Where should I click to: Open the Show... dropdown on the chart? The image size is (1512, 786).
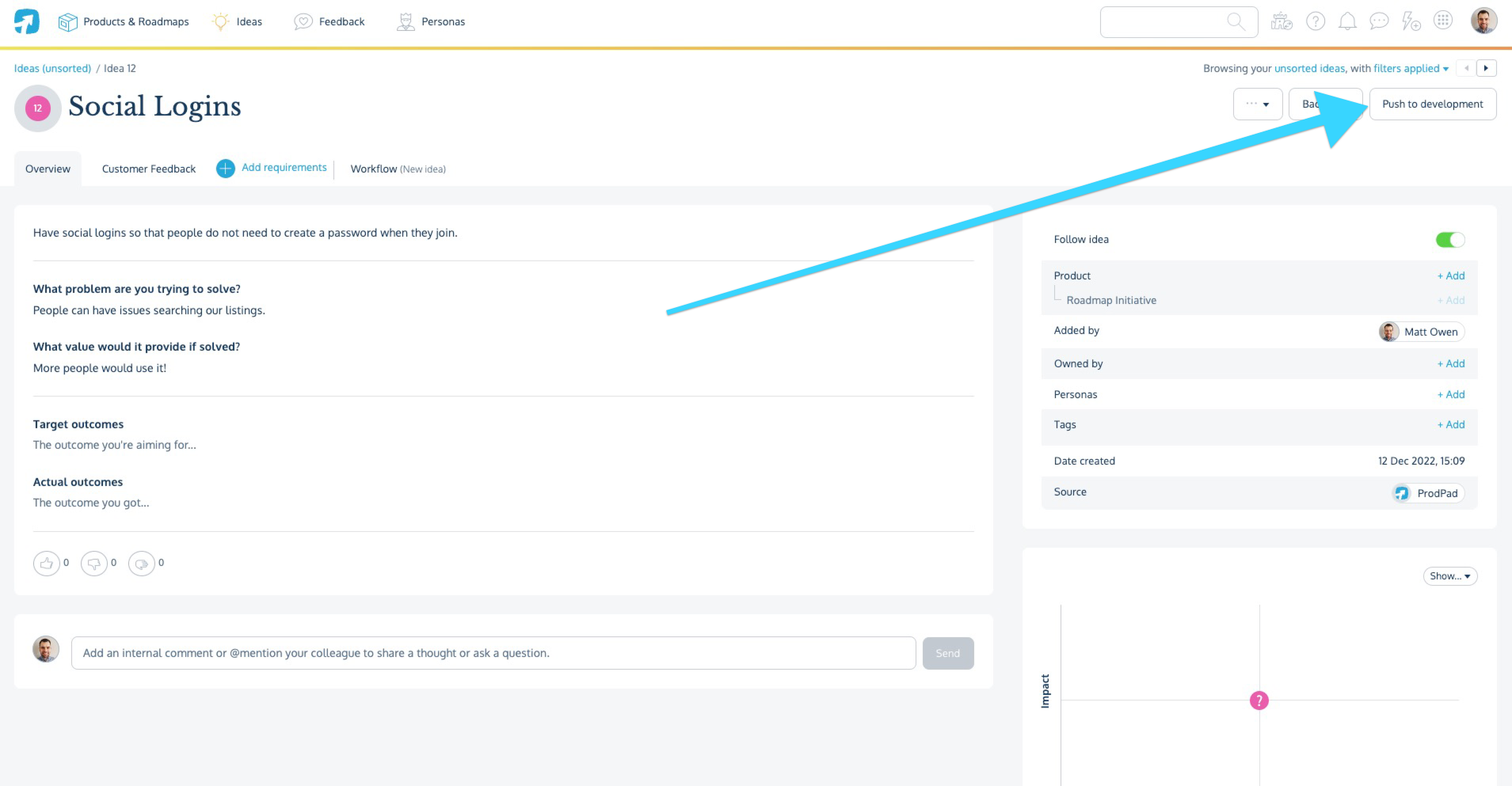(x=1449, y=576)
